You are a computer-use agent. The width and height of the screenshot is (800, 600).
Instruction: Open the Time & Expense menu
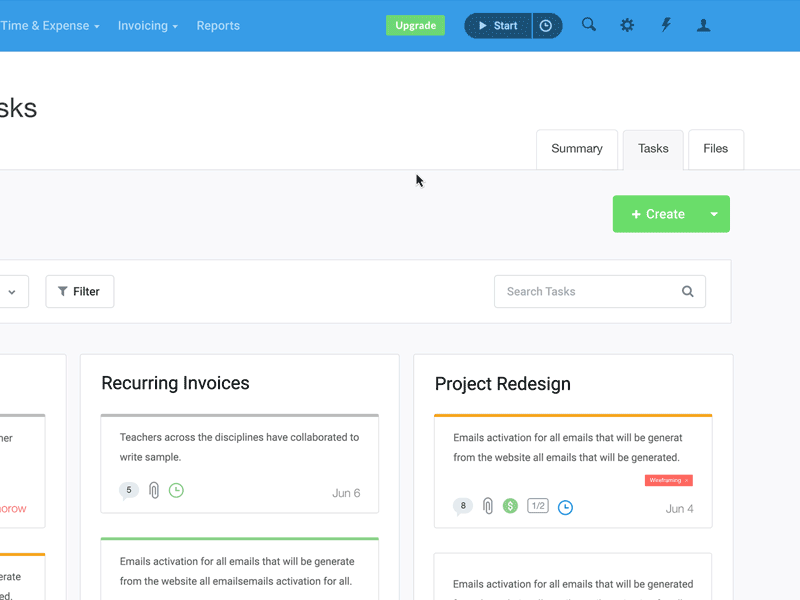48,25
